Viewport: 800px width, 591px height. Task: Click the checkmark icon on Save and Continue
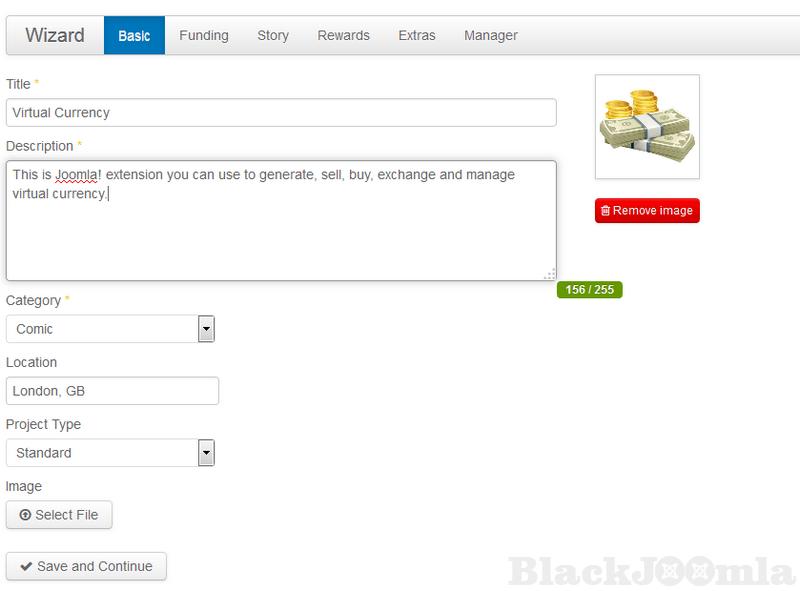point(26,566)
